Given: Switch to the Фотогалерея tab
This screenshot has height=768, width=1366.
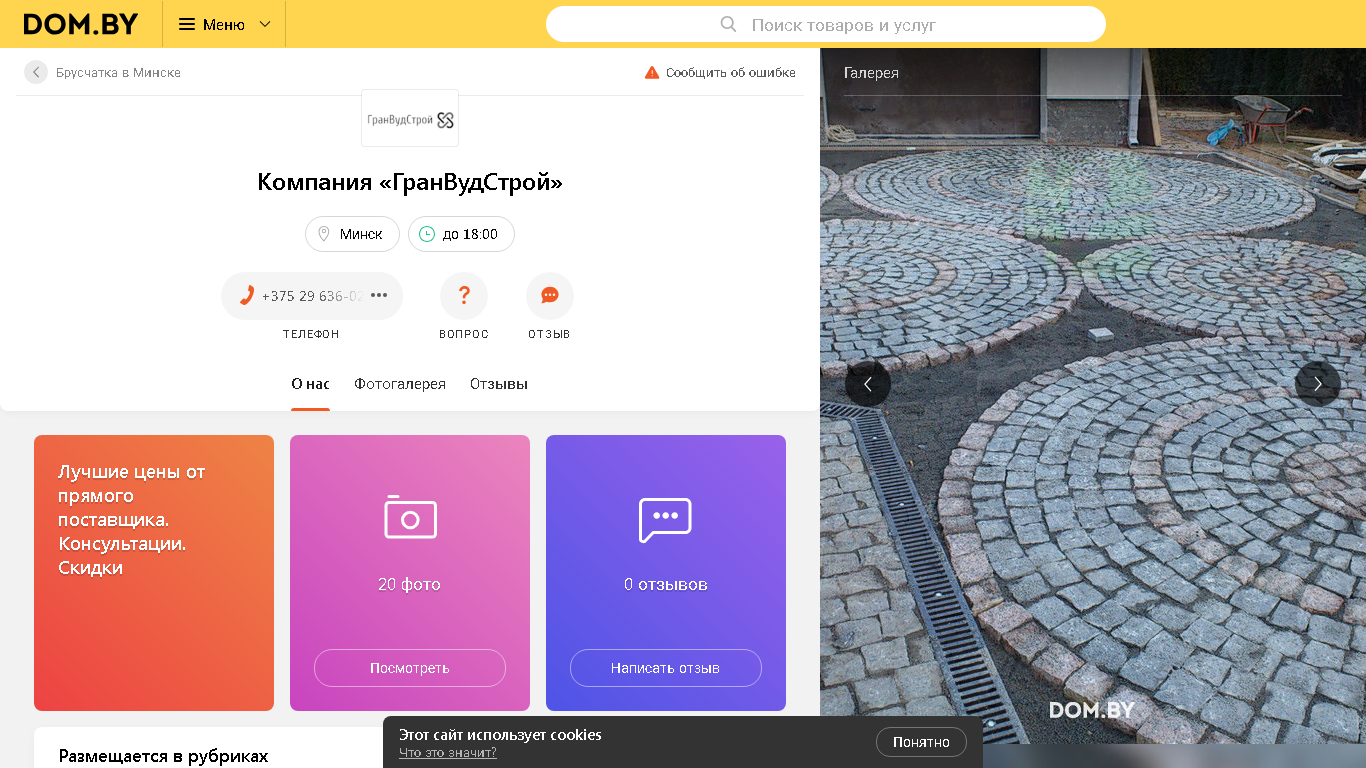Looking at the screenshot, I should pos(400,384).
